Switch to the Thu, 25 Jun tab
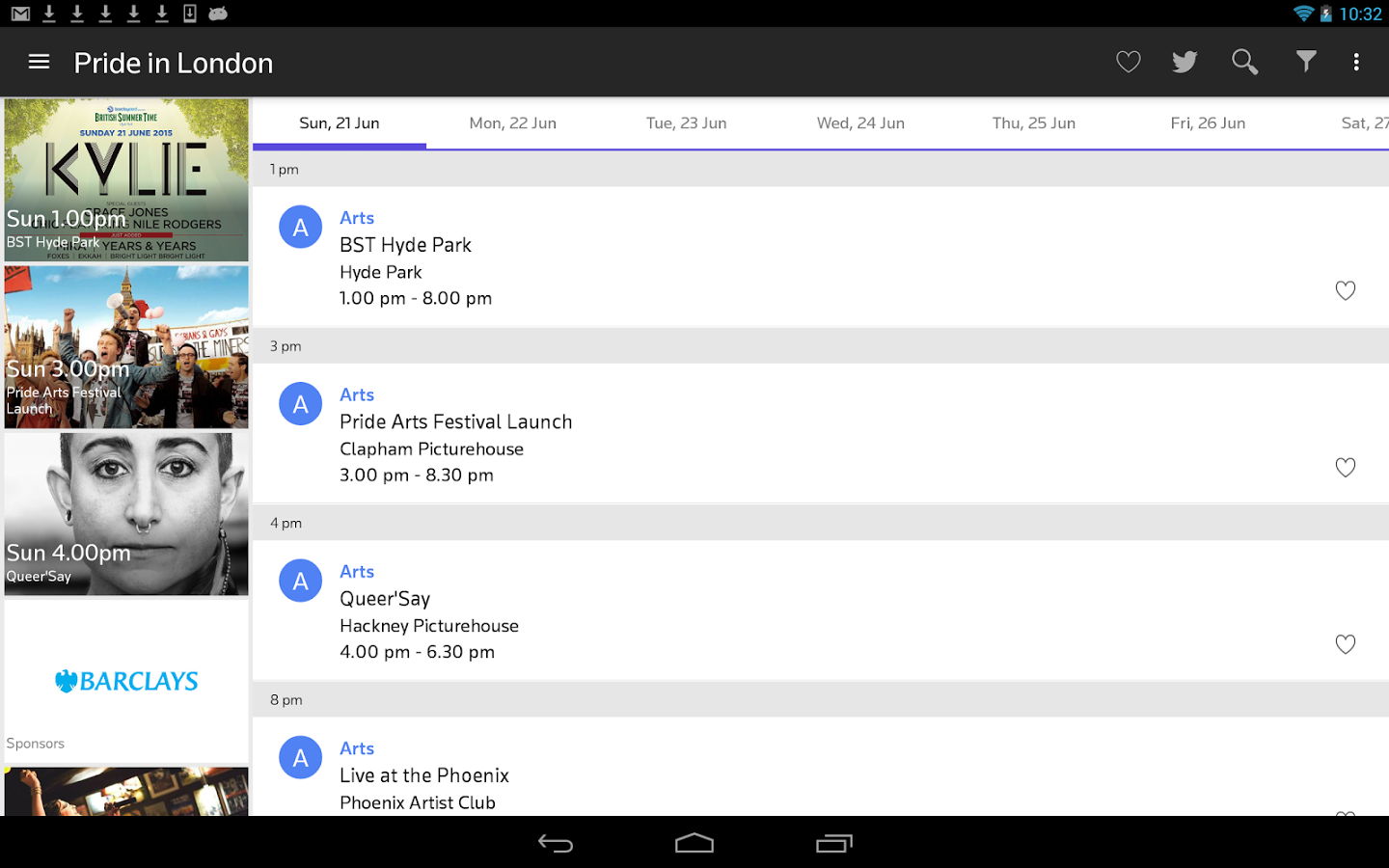 (1034, 123)
